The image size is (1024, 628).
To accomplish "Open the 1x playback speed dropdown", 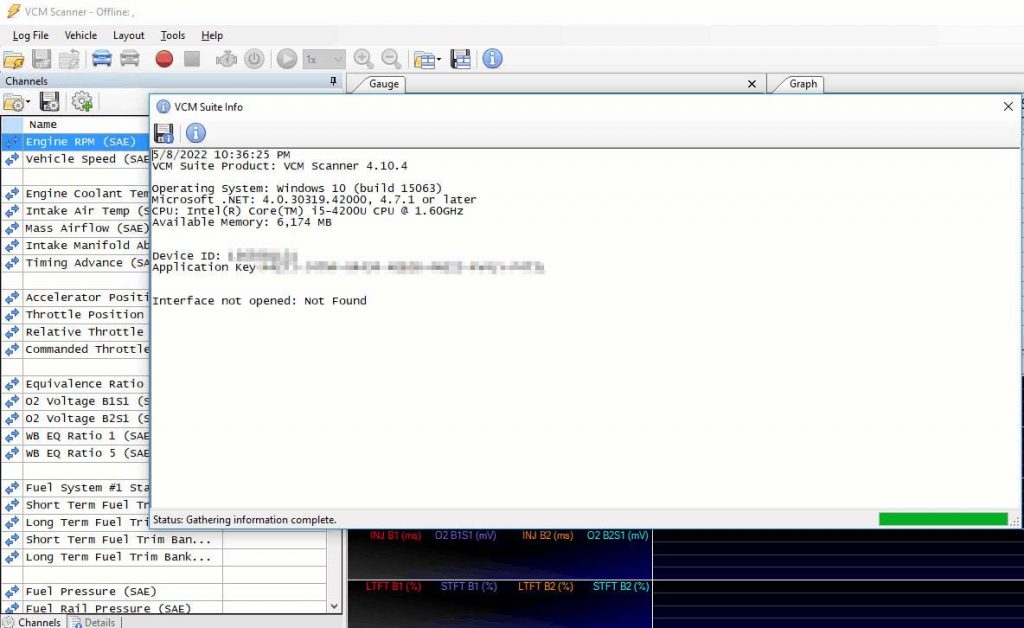I will (x=324, y=59).
